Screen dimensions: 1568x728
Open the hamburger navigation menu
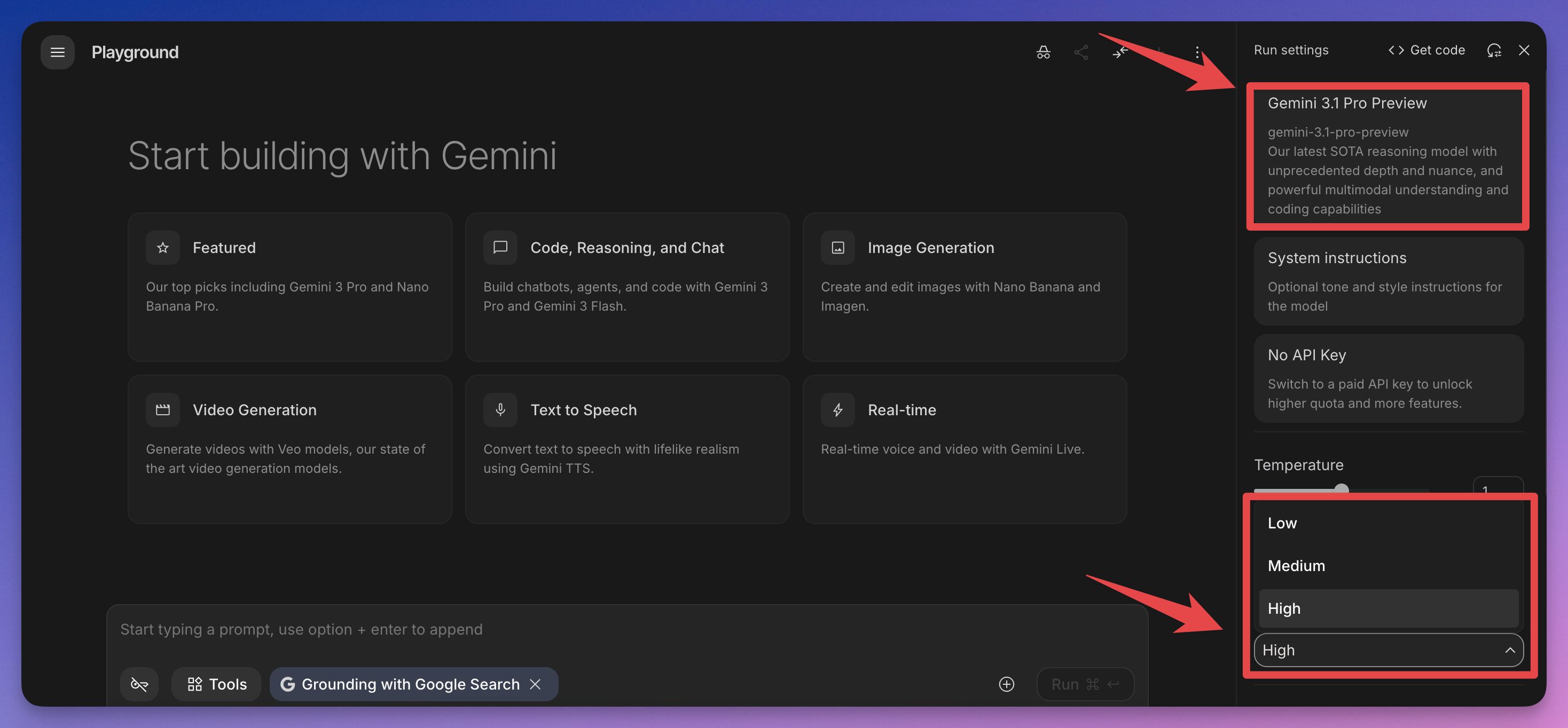tap(57, 52)
